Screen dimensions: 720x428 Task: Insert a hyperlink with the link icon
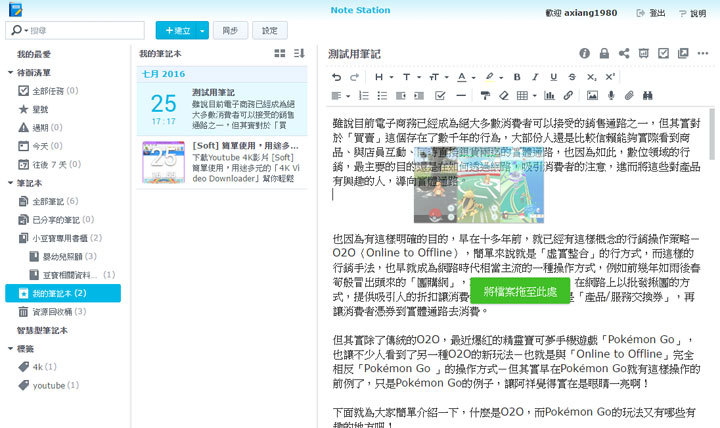568,96
